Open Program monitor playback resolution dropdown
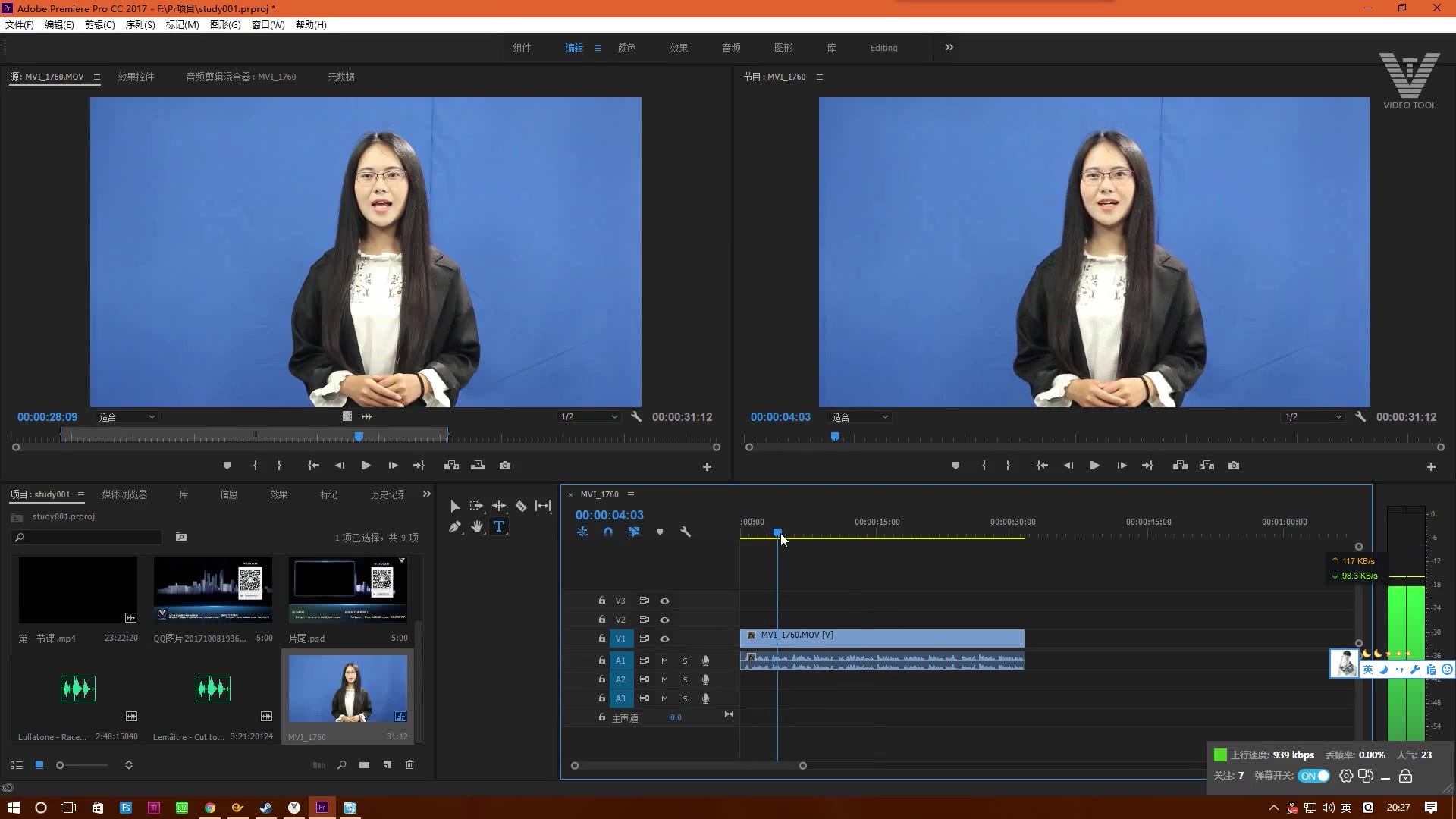The image size is (1456, 819). coord(1313,417)
